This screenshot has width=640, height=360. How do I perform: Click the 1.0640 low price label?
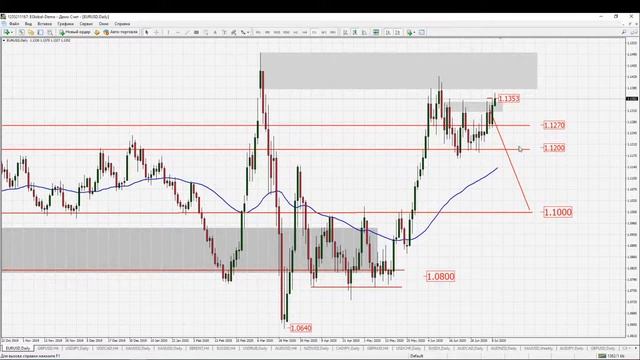pyautogui.click(x=300, y=328)
